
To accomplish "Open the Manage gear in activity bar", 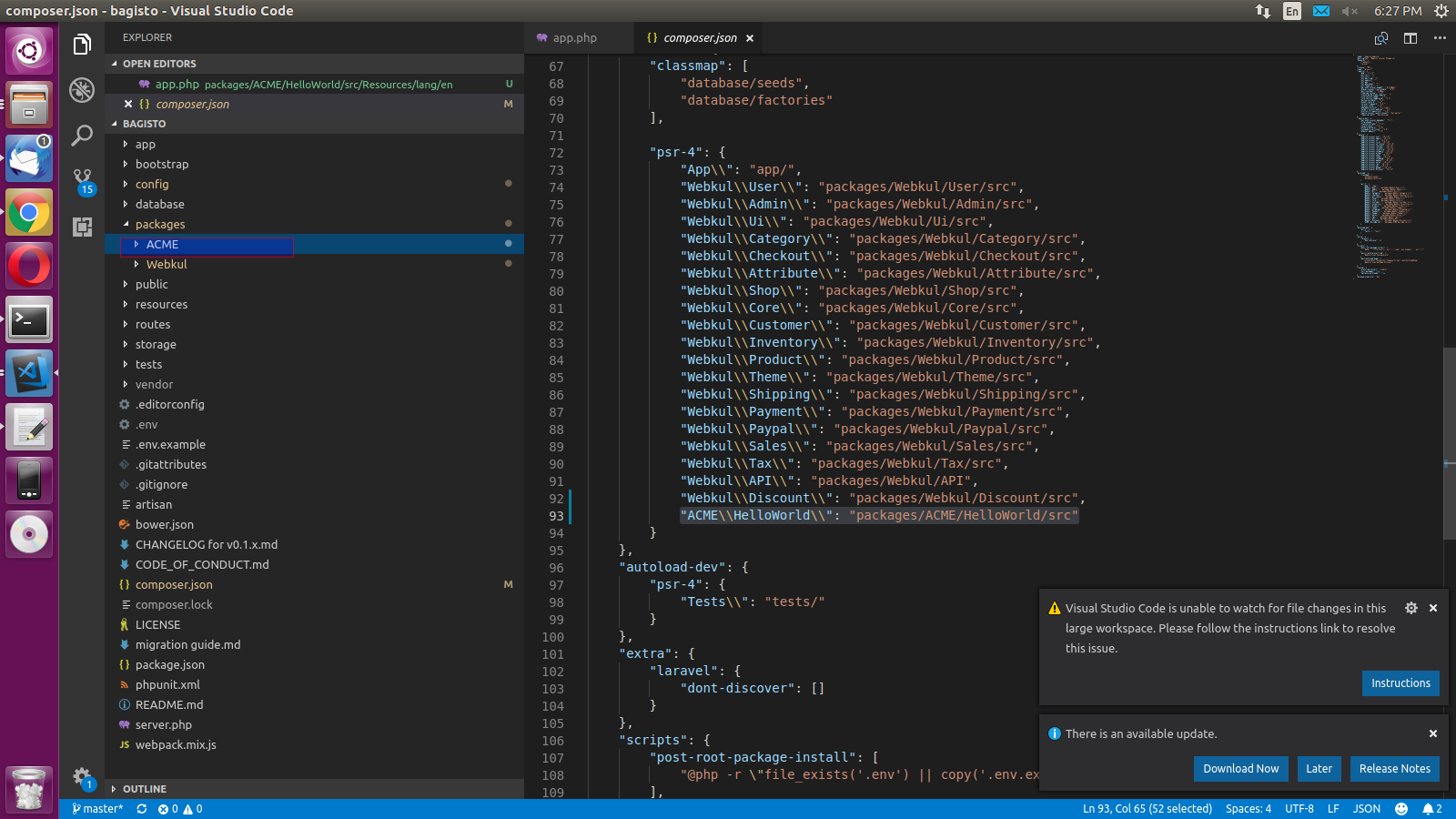I will point(82,778).
